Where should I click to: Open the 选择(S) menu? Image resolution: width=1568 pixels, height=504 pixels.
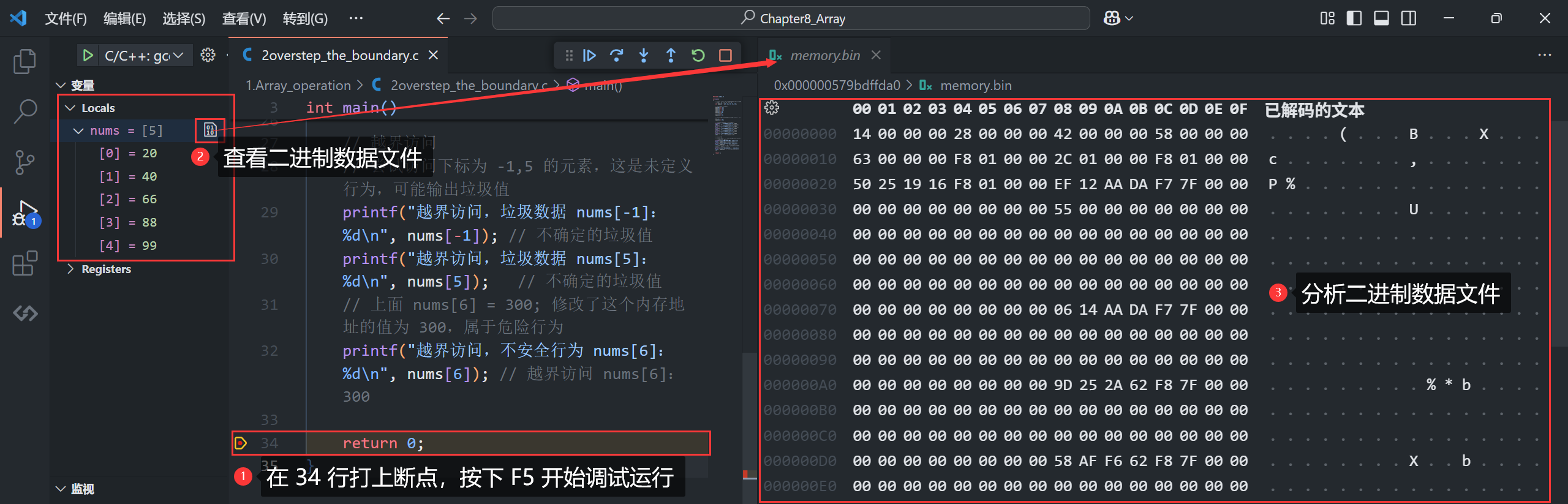tap(184, 18)
